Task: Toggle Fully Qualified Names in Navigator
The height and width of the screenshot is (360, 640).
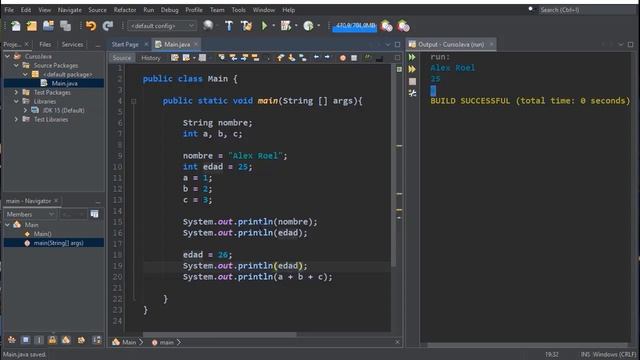Action: (81, 340)
